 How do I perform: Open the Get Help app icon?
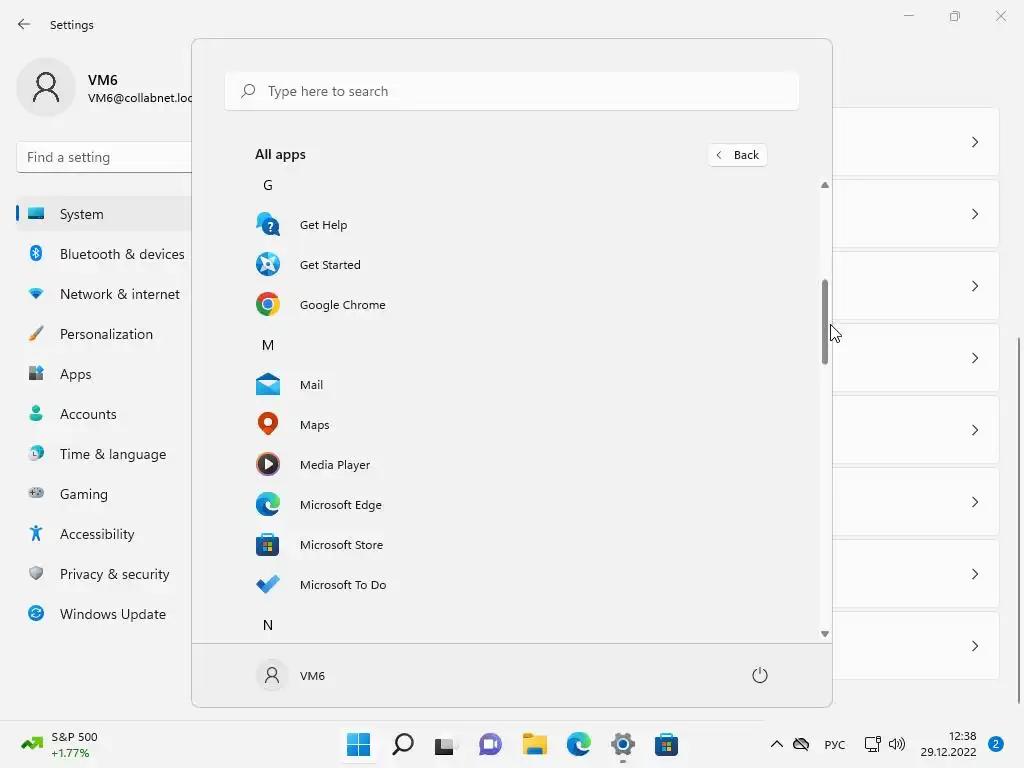[x=268, y=225]
